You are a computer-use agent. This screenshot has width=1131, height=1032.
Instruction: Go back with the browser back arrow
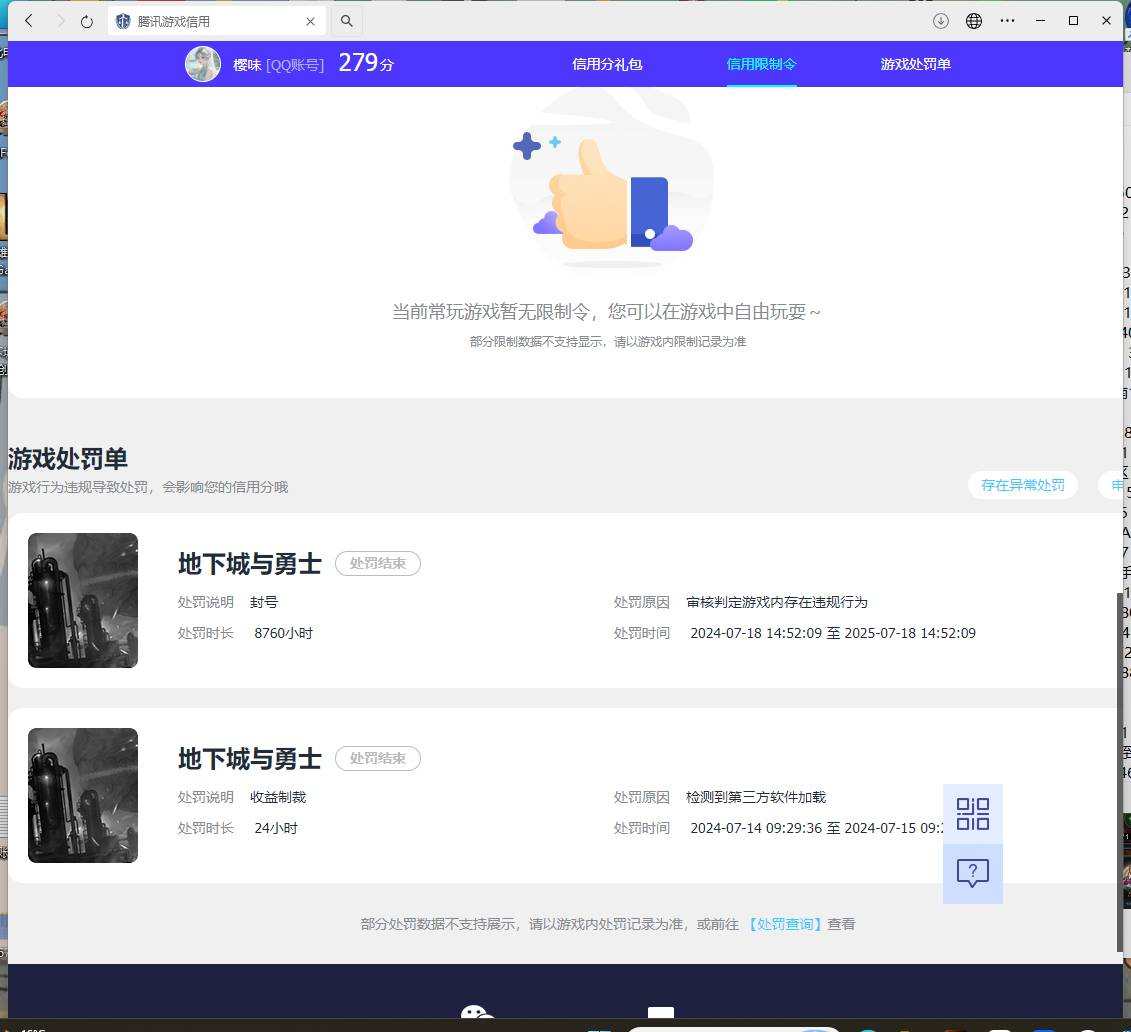[x=29, y=21]
